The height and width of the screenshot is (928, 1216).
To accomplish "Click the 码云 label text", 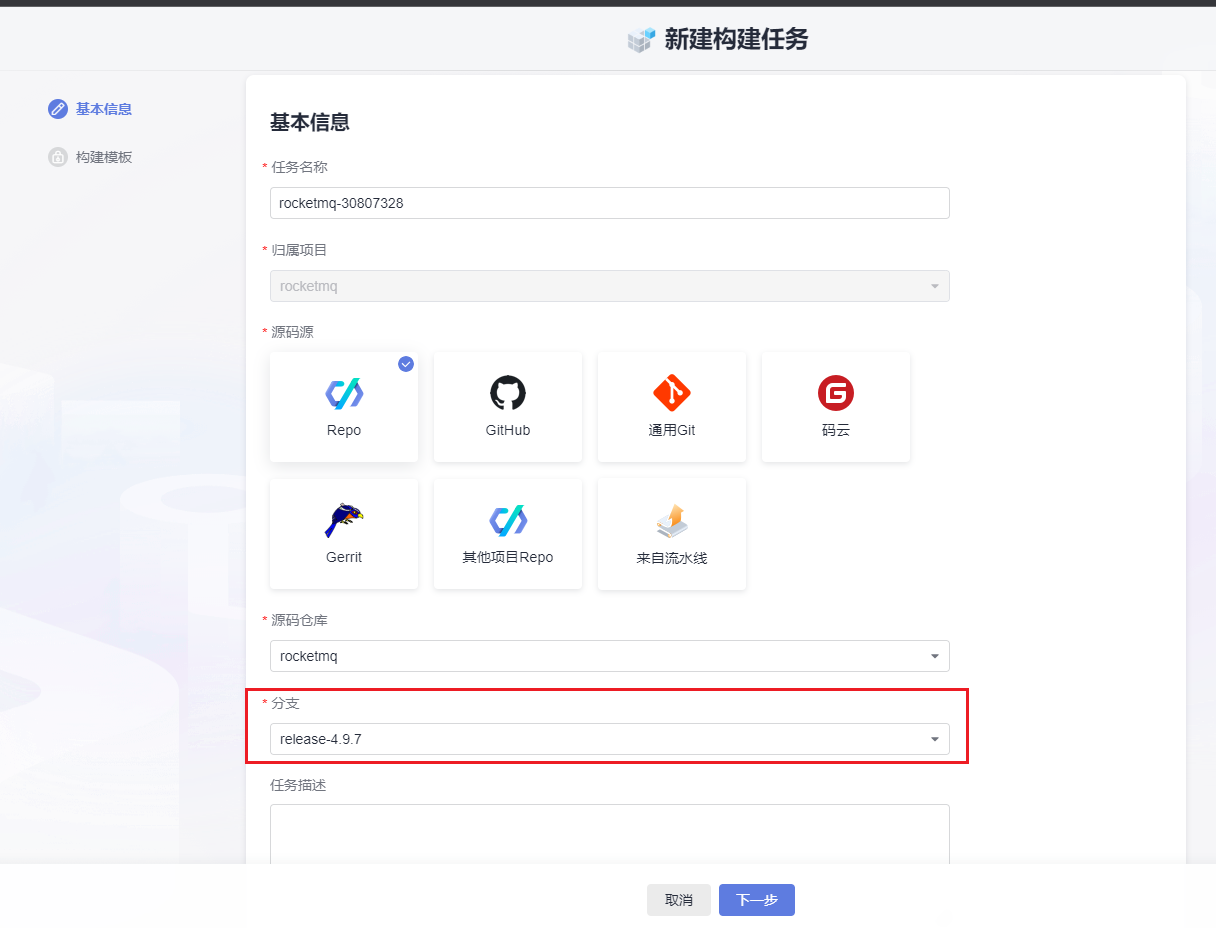I will [x=836, y=430].
